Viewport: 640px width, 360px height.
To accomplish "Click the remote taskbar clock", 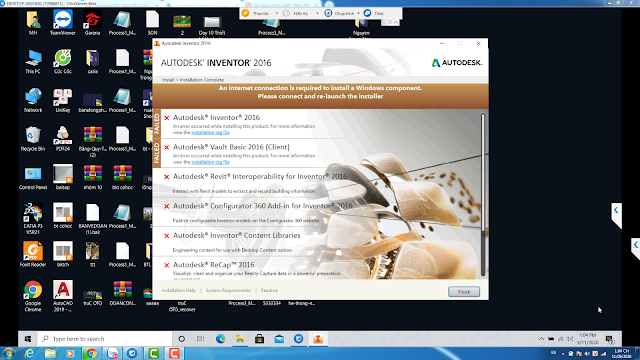I will point(588,339).
